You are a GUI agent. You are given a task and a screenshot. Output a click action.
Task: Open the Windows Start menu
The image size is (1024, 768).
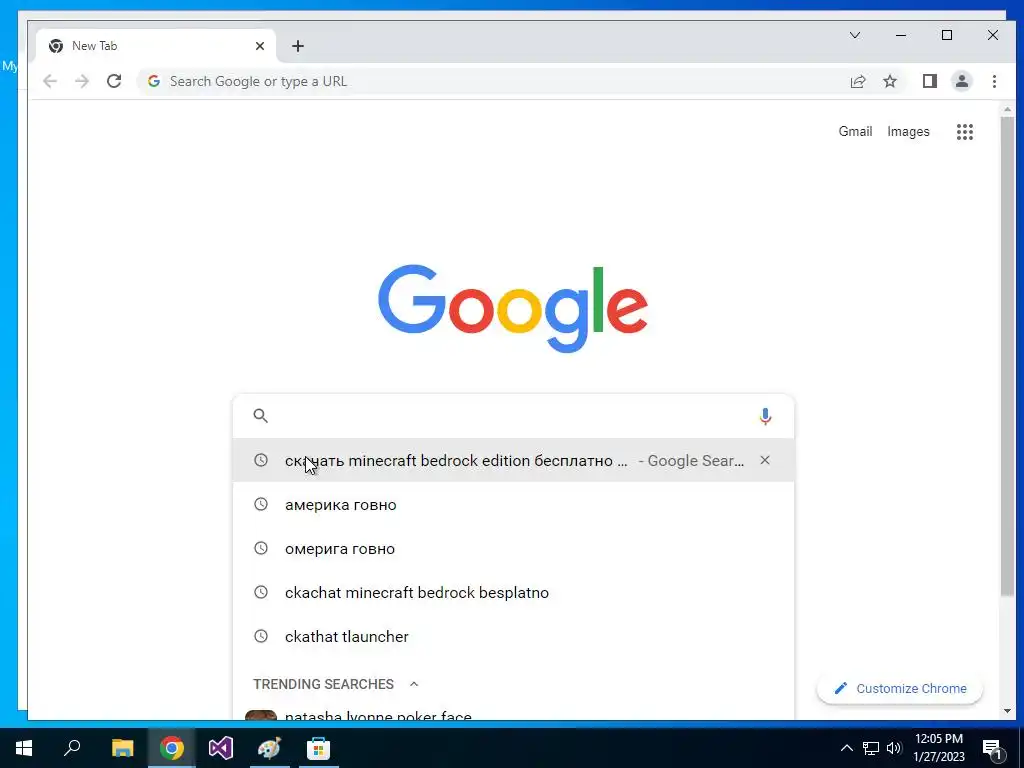click(x=24, y=748)
